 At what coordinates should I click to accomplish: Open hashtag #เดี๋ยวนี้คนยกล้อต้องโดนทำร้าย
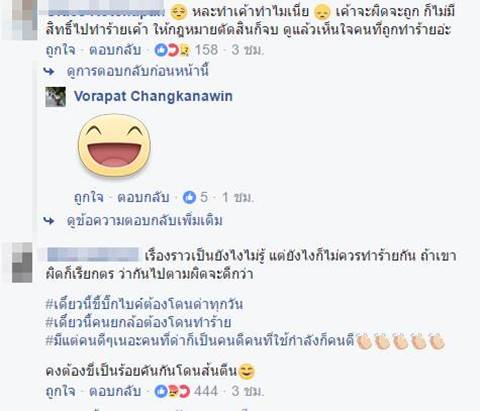click(138, 322)
